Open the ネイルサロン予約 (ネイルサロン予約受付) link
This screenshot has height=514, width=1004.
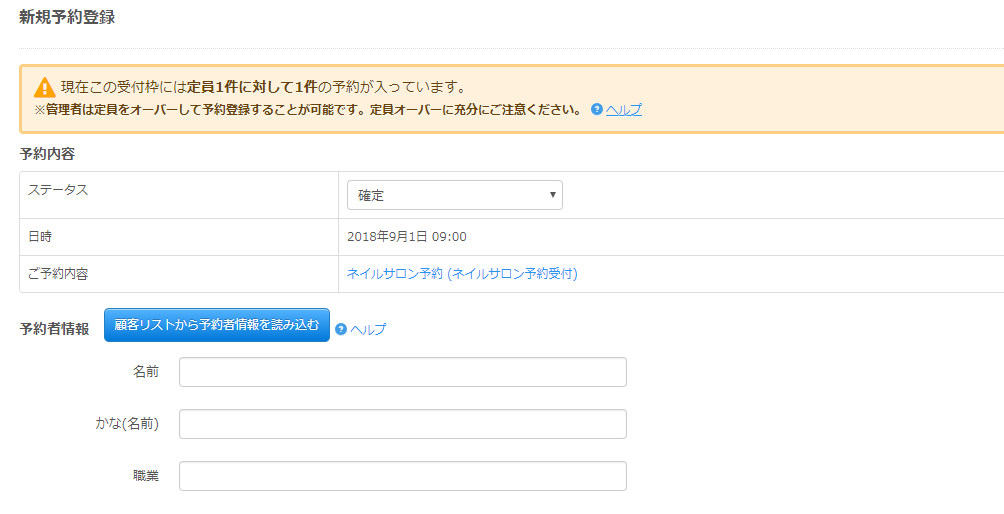[x=462, y=273]
